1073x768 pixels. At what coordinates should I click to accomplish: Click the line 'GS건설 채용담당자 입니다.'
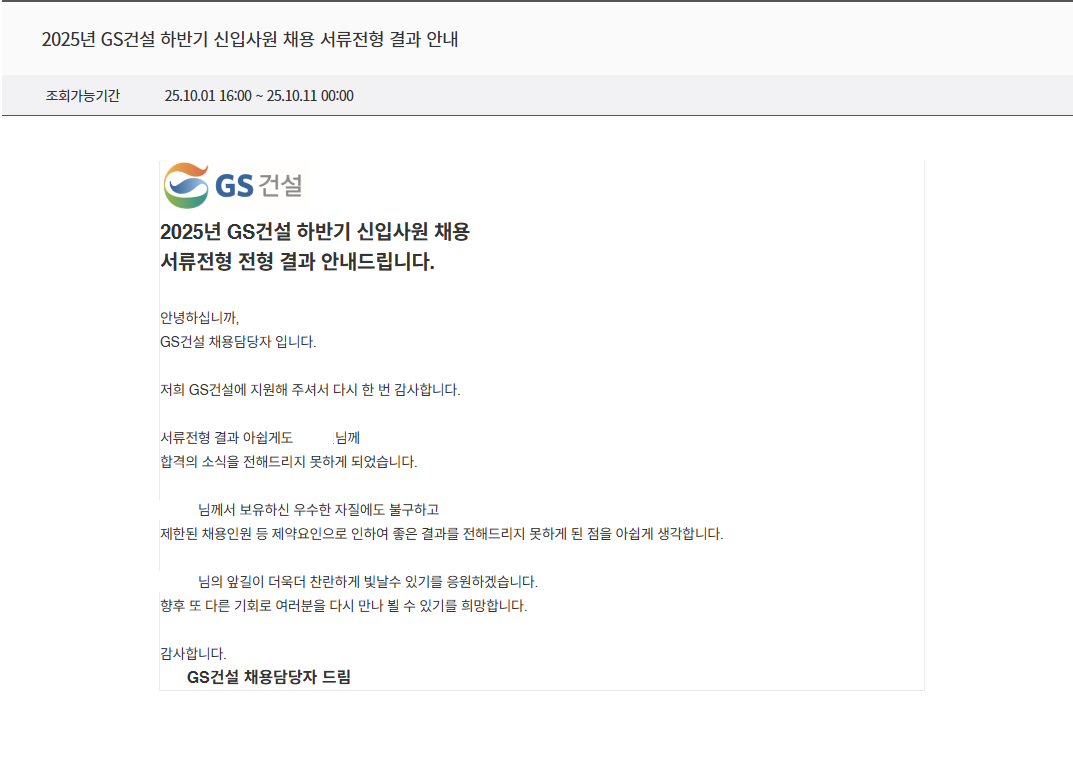[x=238, y=342]
